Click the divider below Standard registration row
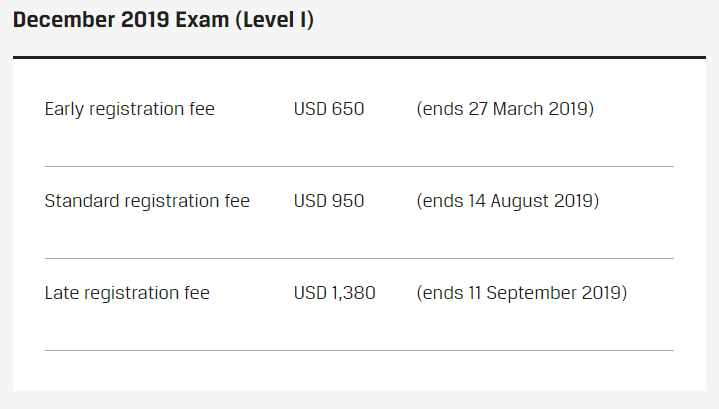 coord(360,258)
